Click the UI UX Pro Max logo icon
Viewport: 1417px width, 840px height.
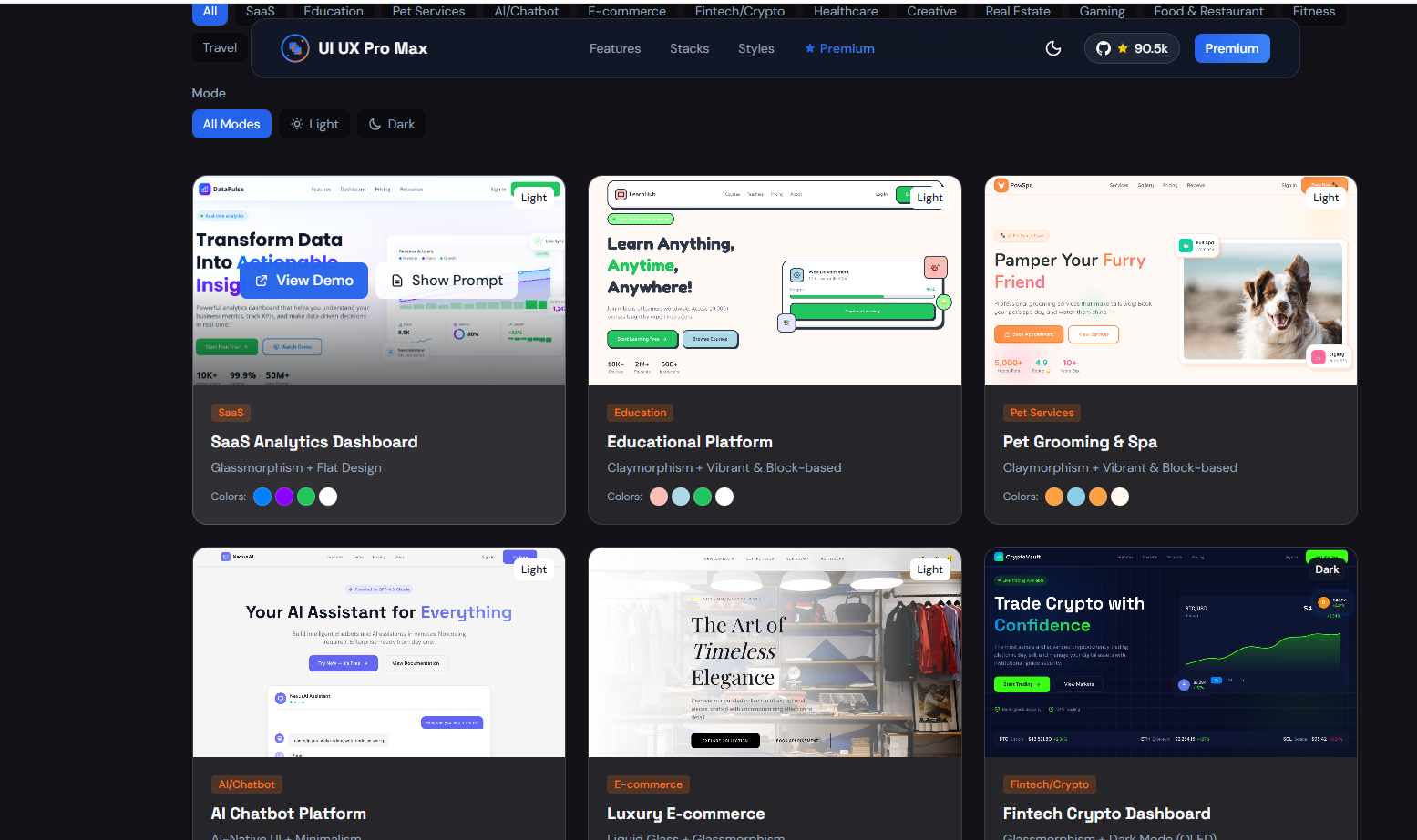[294, 48]
